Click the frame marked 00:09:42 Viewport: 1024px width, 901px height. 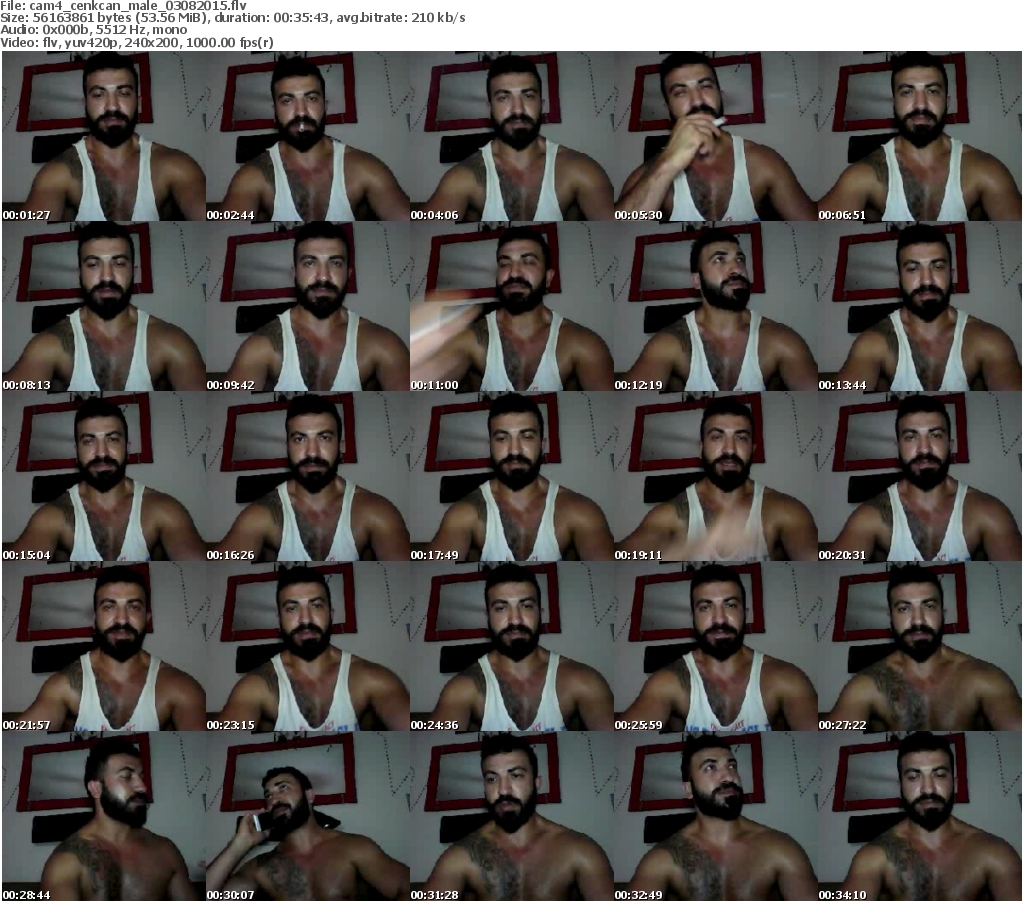pyautogui.click(x=308, y=306)
